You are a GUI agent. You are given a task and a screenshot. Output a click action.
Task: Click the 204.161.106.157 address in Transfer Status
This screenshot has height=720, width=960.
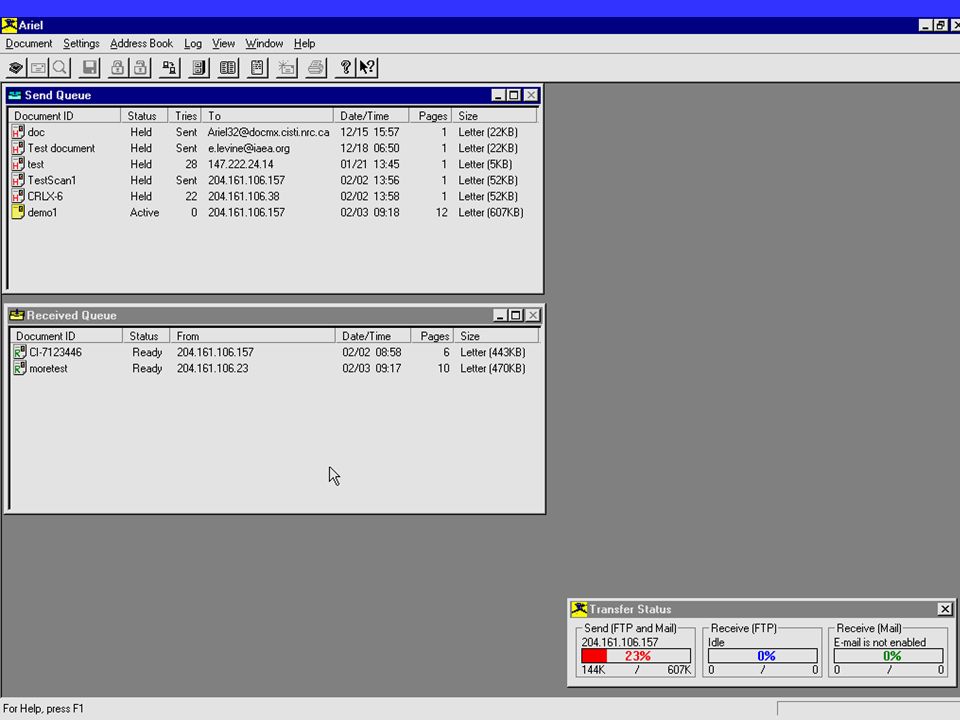(x=620, y=642)
